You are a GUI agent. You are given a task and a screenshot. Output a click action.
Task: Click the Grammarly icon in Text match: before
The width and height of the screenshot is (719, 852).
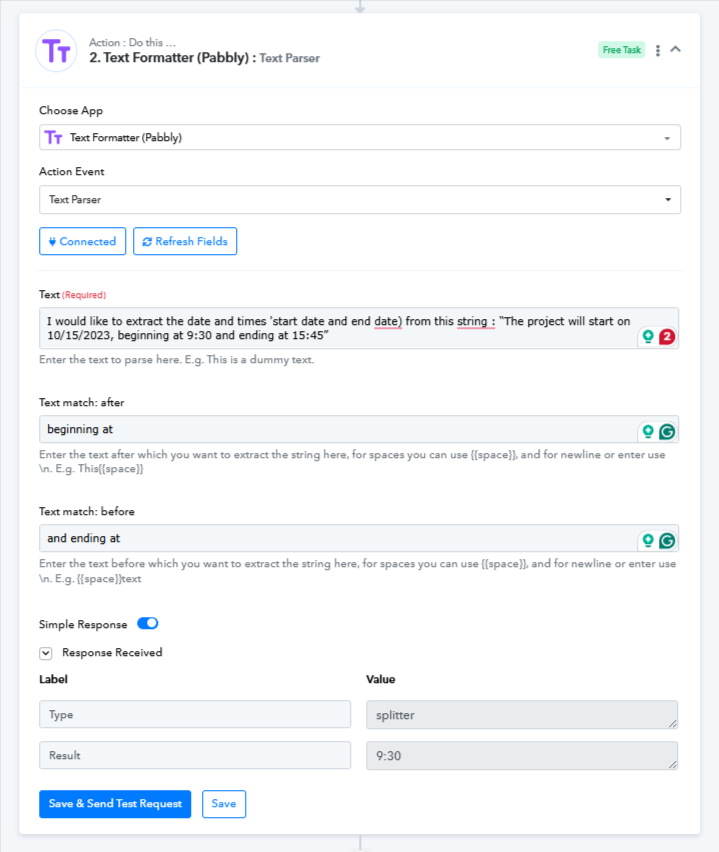tap(667, 541)
